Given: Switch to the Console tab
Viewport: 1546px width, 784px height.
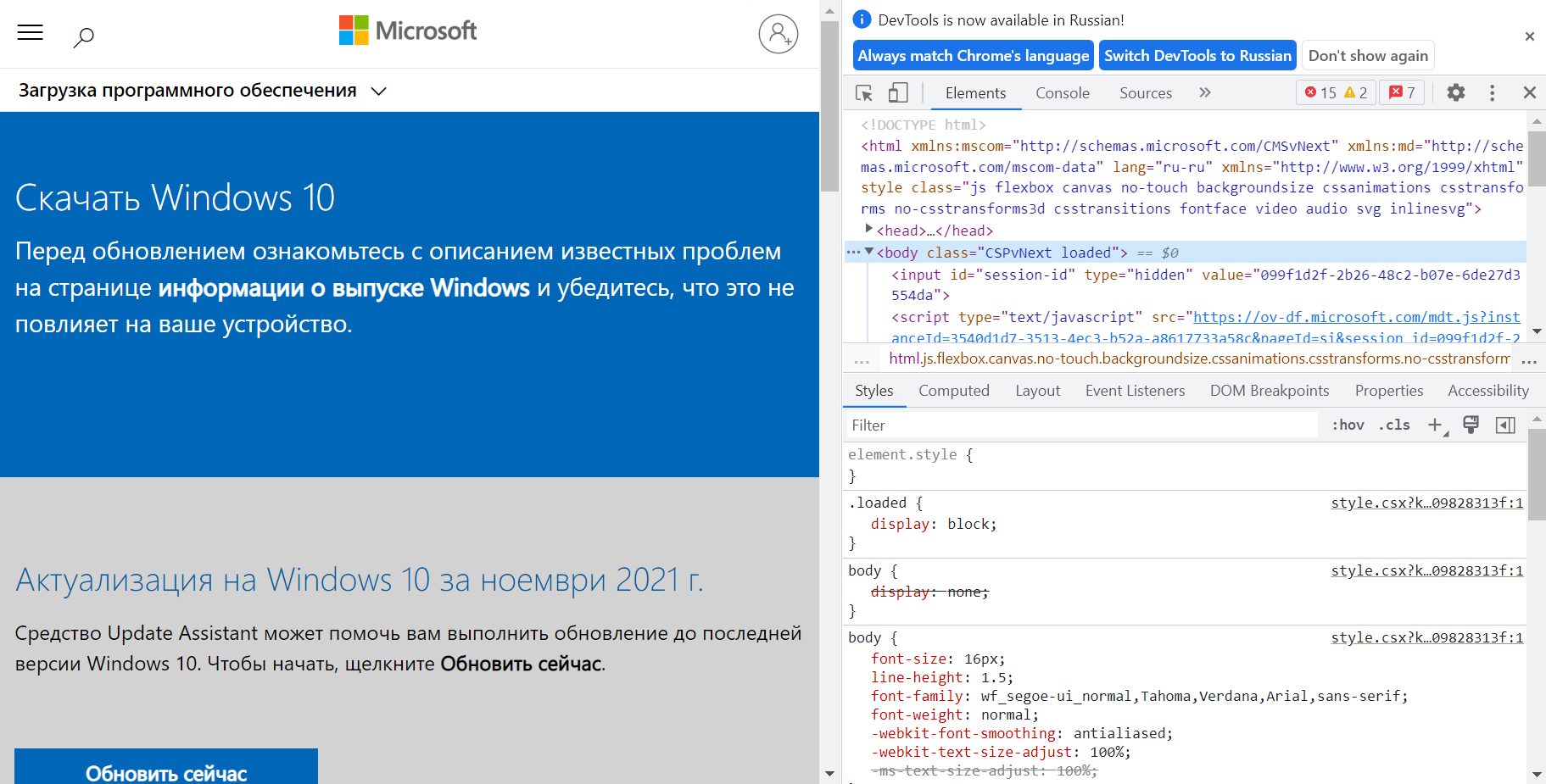Looking at the screenshot, I should 1062,93.
